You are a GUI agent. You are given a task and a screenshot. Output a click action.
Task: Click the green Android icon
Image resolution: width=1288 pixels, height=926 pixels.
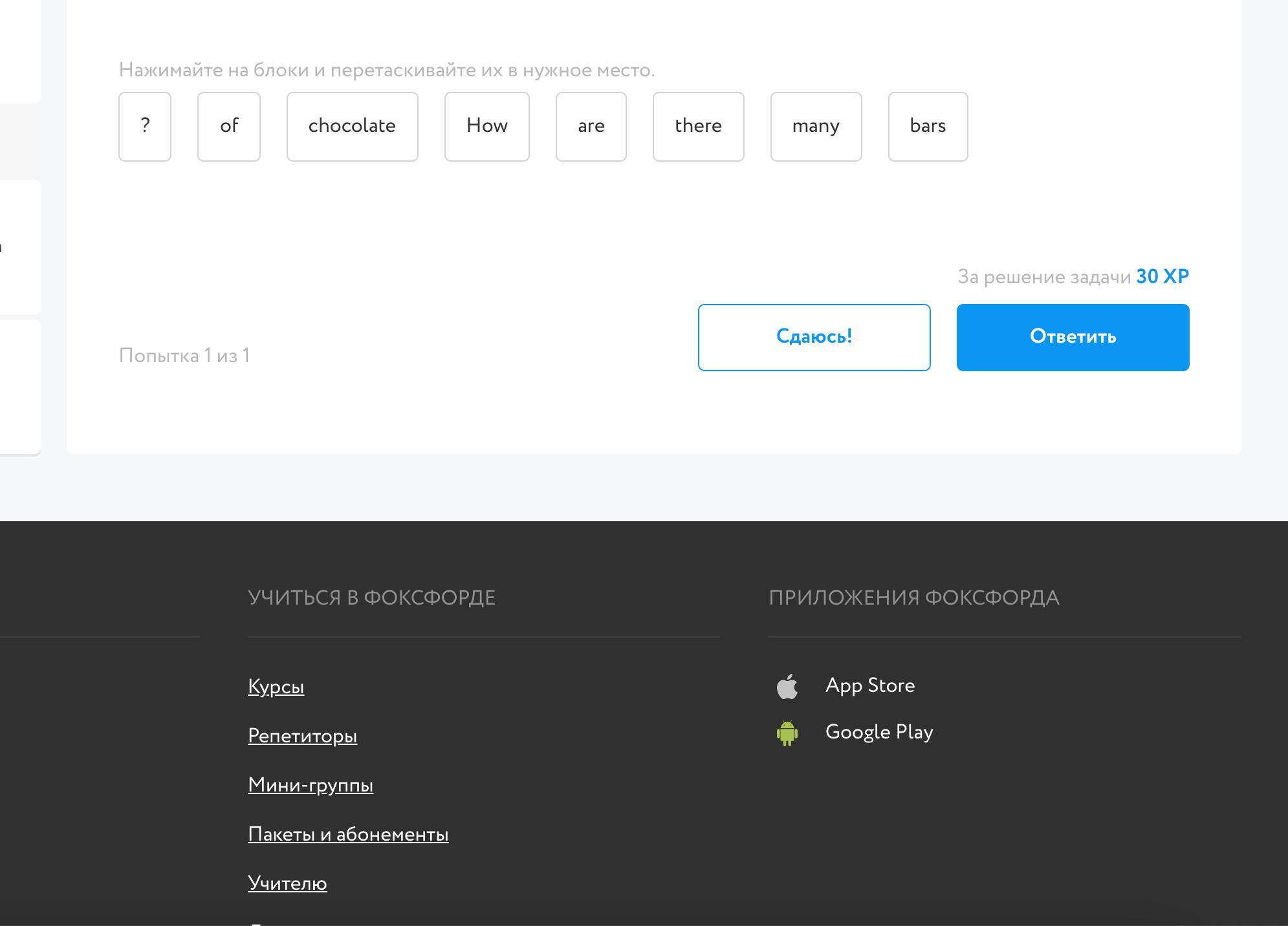pyautogui.click(x=787, y=733)
